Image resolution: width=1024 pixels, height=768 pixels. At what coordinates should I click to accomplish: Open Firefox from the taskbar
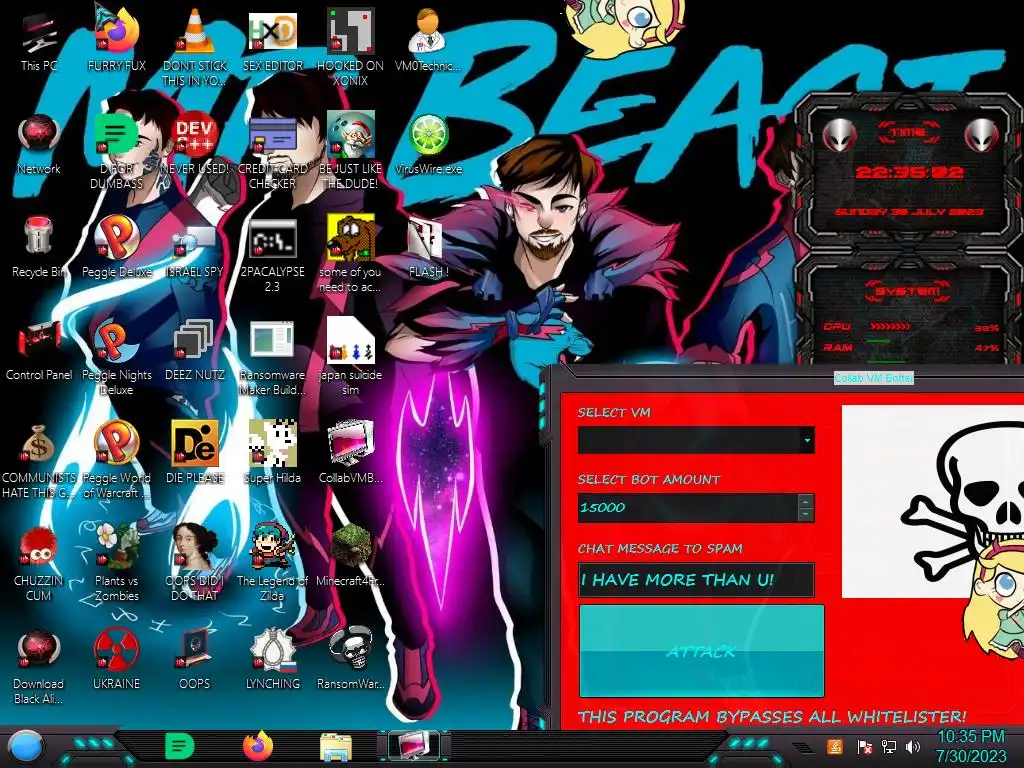pyautogui.click(x=258, y=746)
